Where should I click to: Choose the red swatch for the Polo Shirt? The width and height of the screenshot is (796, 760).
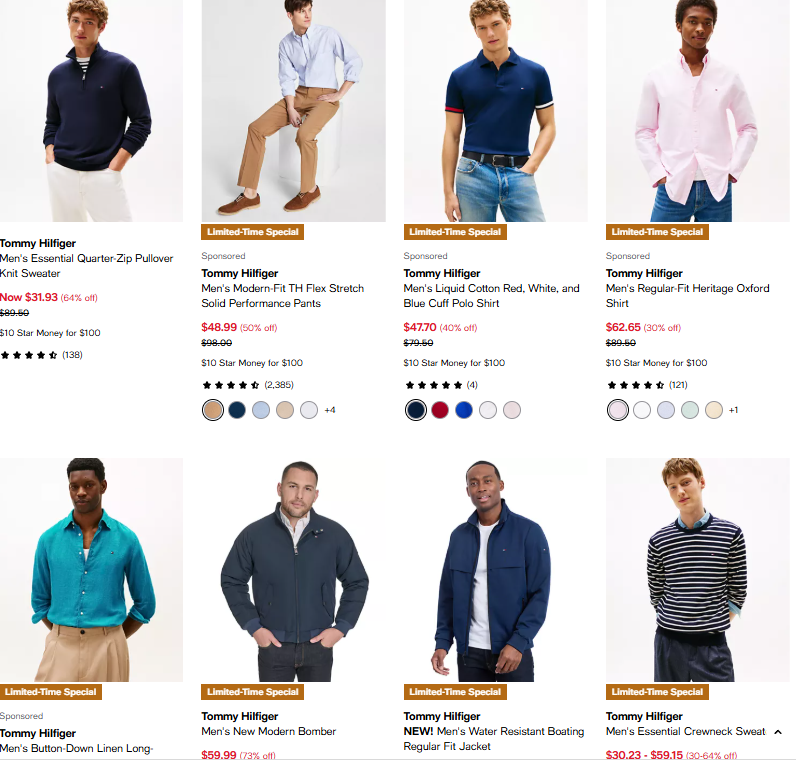coord(440,410)
